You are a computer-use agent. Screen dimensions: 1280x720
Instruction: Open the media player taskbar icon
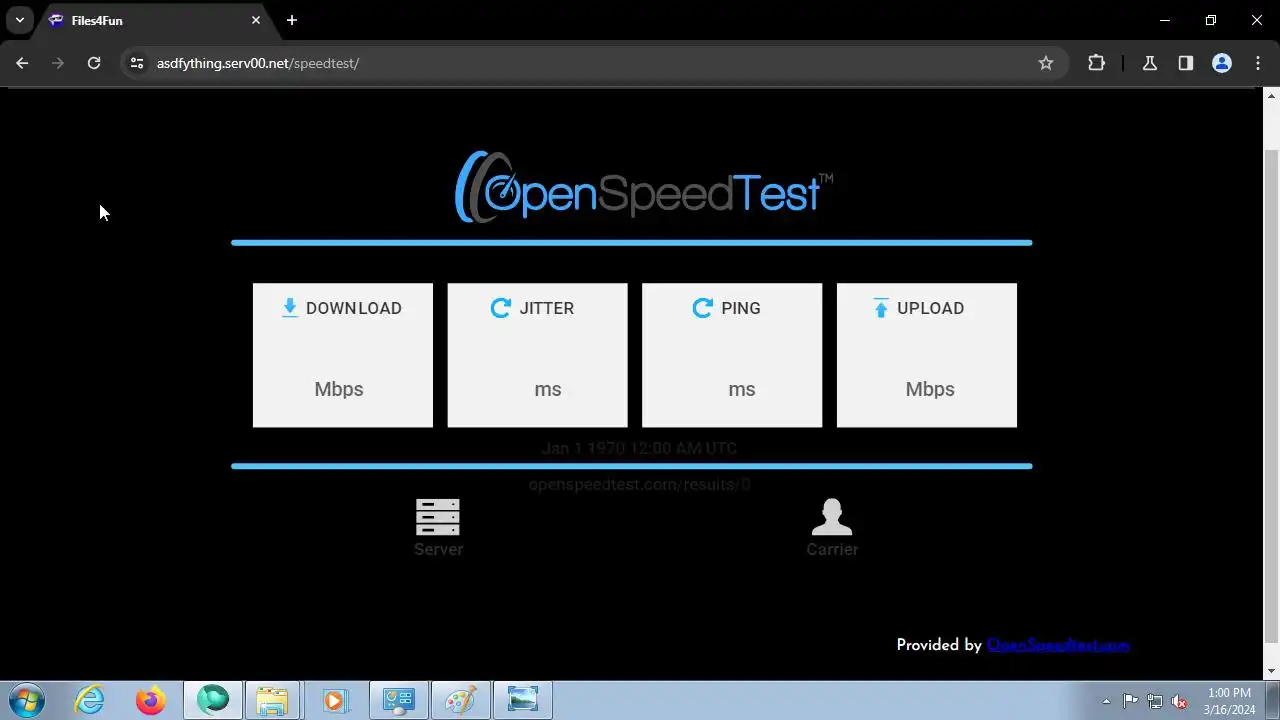click(x=335, y=700)
